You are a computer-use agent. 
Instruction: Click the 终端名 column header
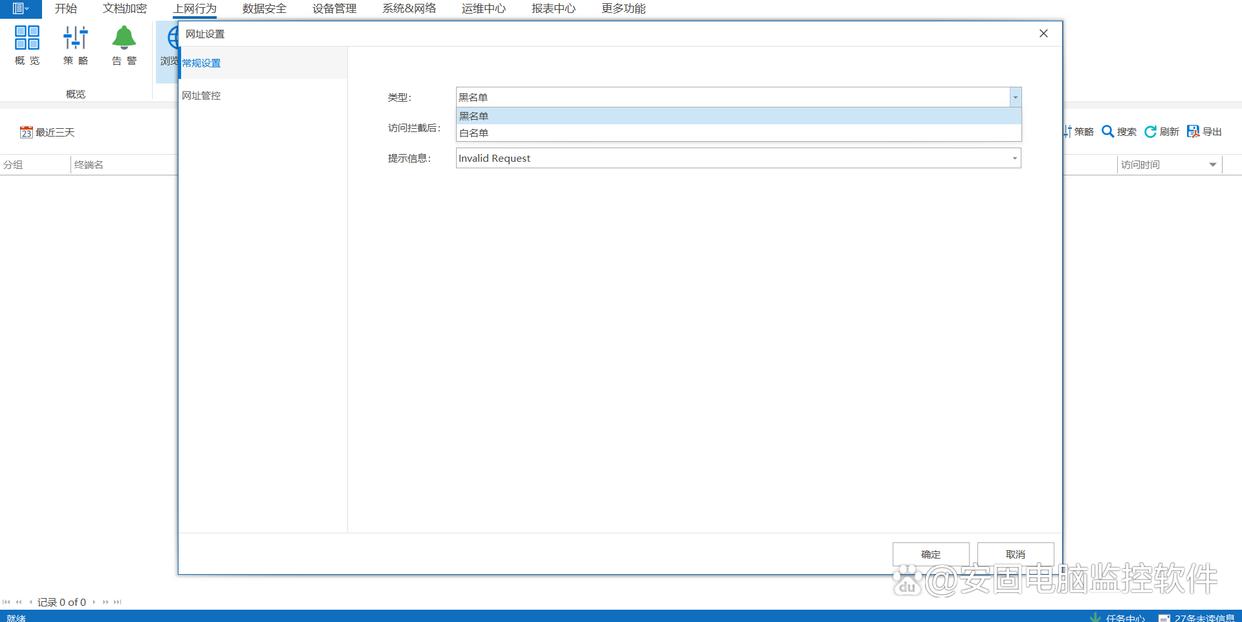(x=89, y=165)
